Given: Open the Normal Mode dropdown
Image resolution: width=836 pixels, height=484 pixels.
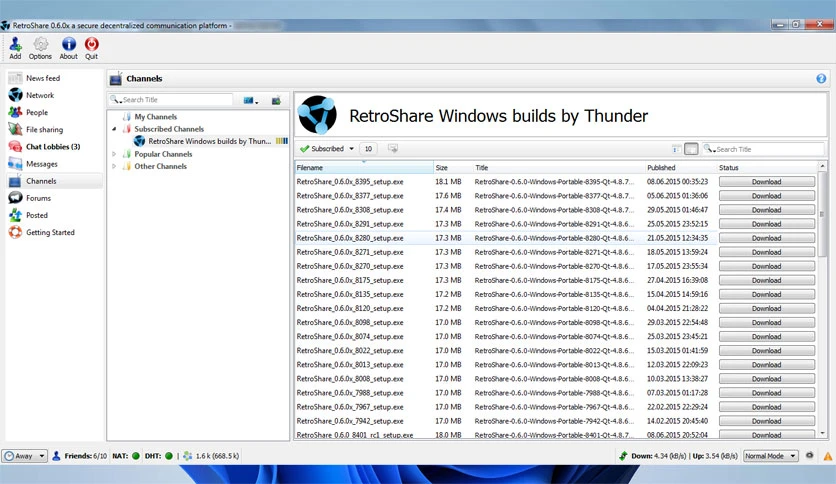Looking at the screenshot, I should [770, 456].
